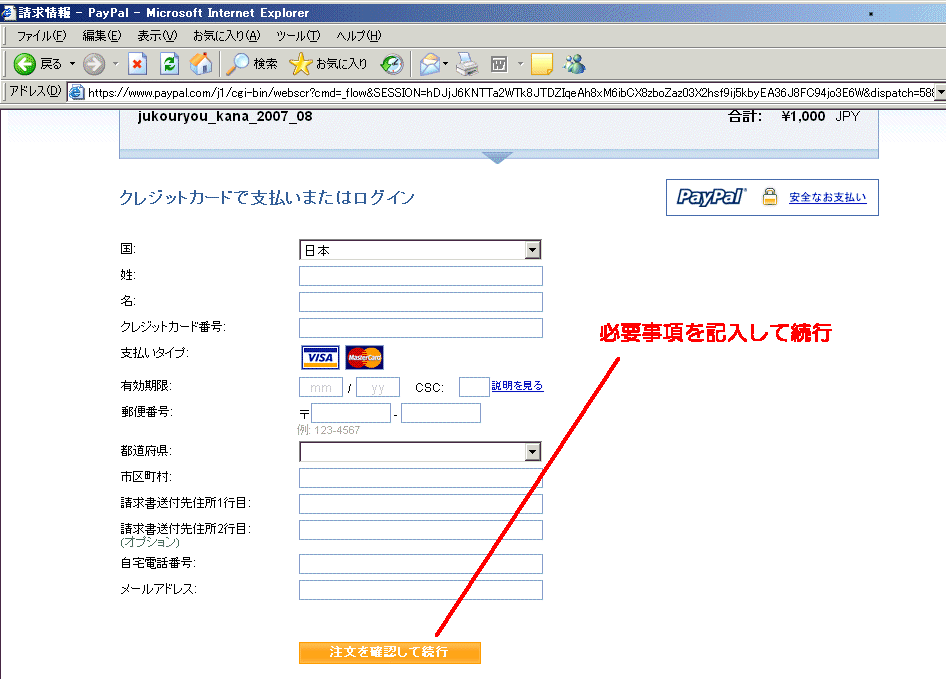Viewport: 946px width, 679px height.
Task: Click the 請求書送付先住所2行目 field
Action: click(421, 530)
